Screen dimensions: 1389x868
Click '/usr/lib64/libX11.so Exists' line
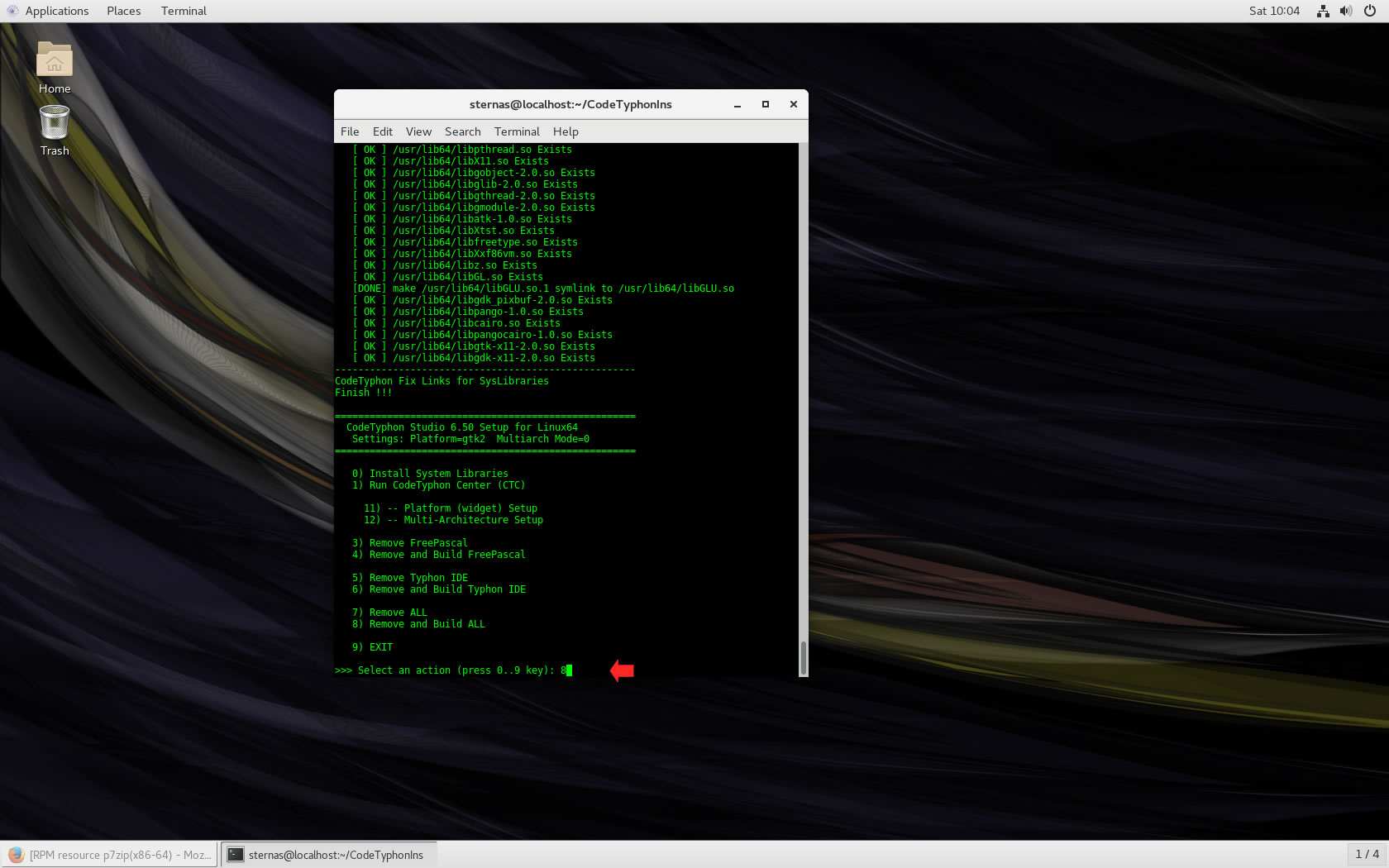tap(451, 161)
